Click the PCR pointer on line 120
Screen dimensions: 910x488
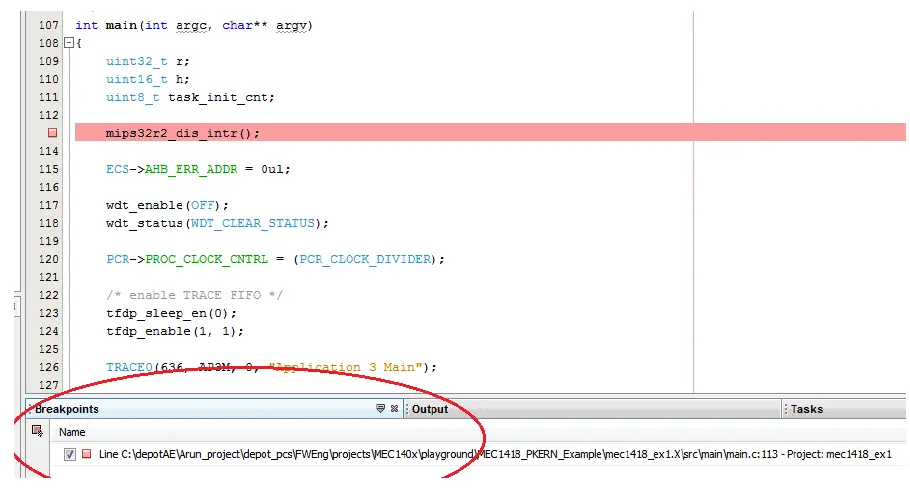pyautogui.click(x=118, y=259)
